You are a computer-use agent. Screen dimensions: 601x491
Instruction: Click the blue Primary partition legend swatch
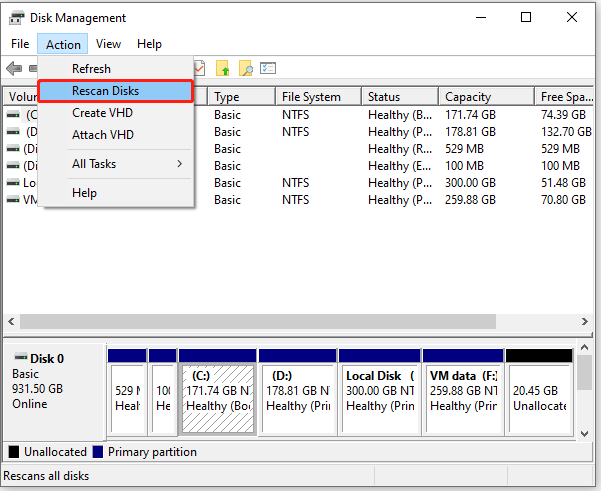coord(98,452)
